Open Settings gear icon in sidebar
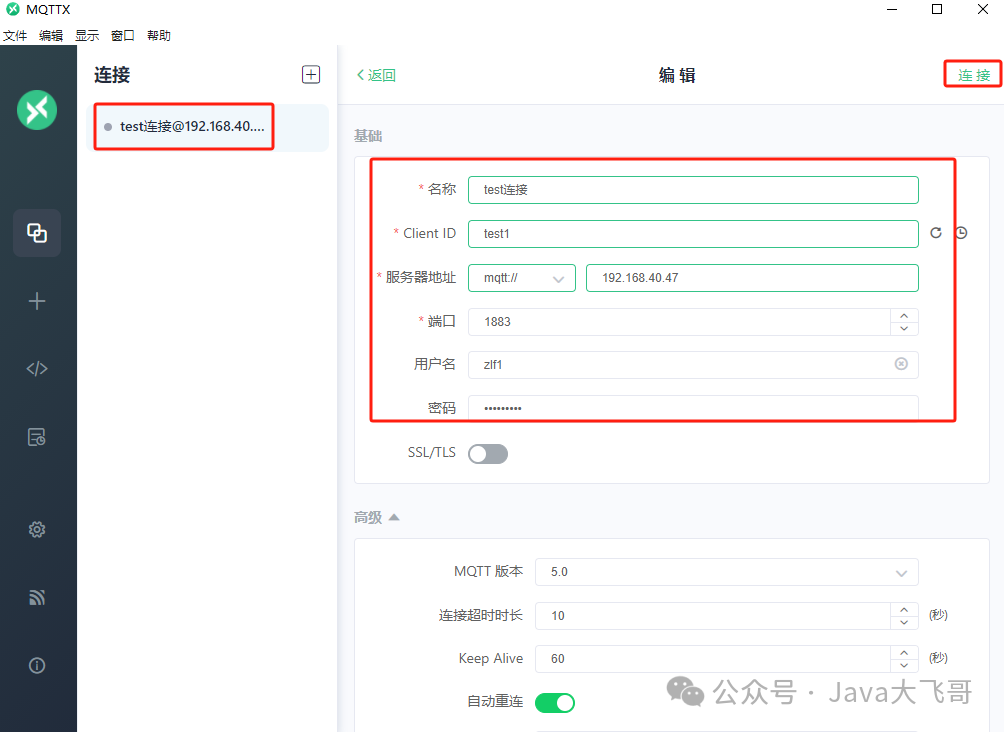Image resolution: width=1004 pixels, height=732 pixels. click(37, 530)
